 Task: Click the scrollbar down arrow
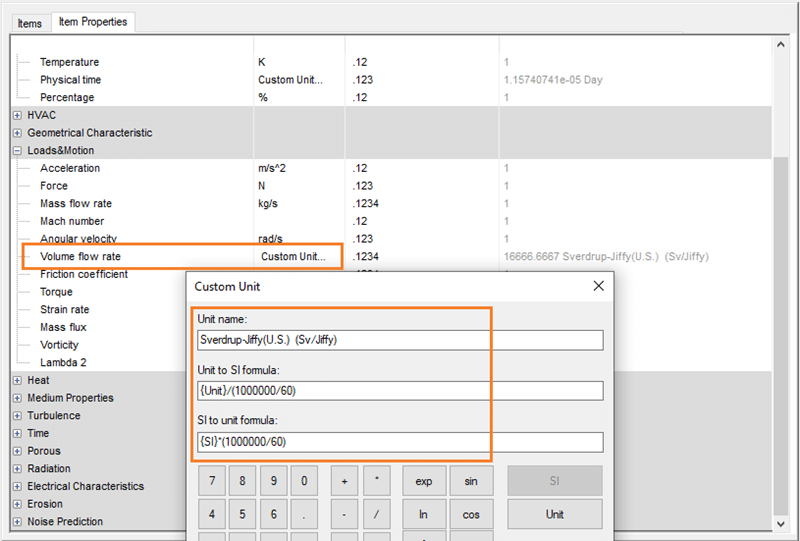tap(781, 524)
